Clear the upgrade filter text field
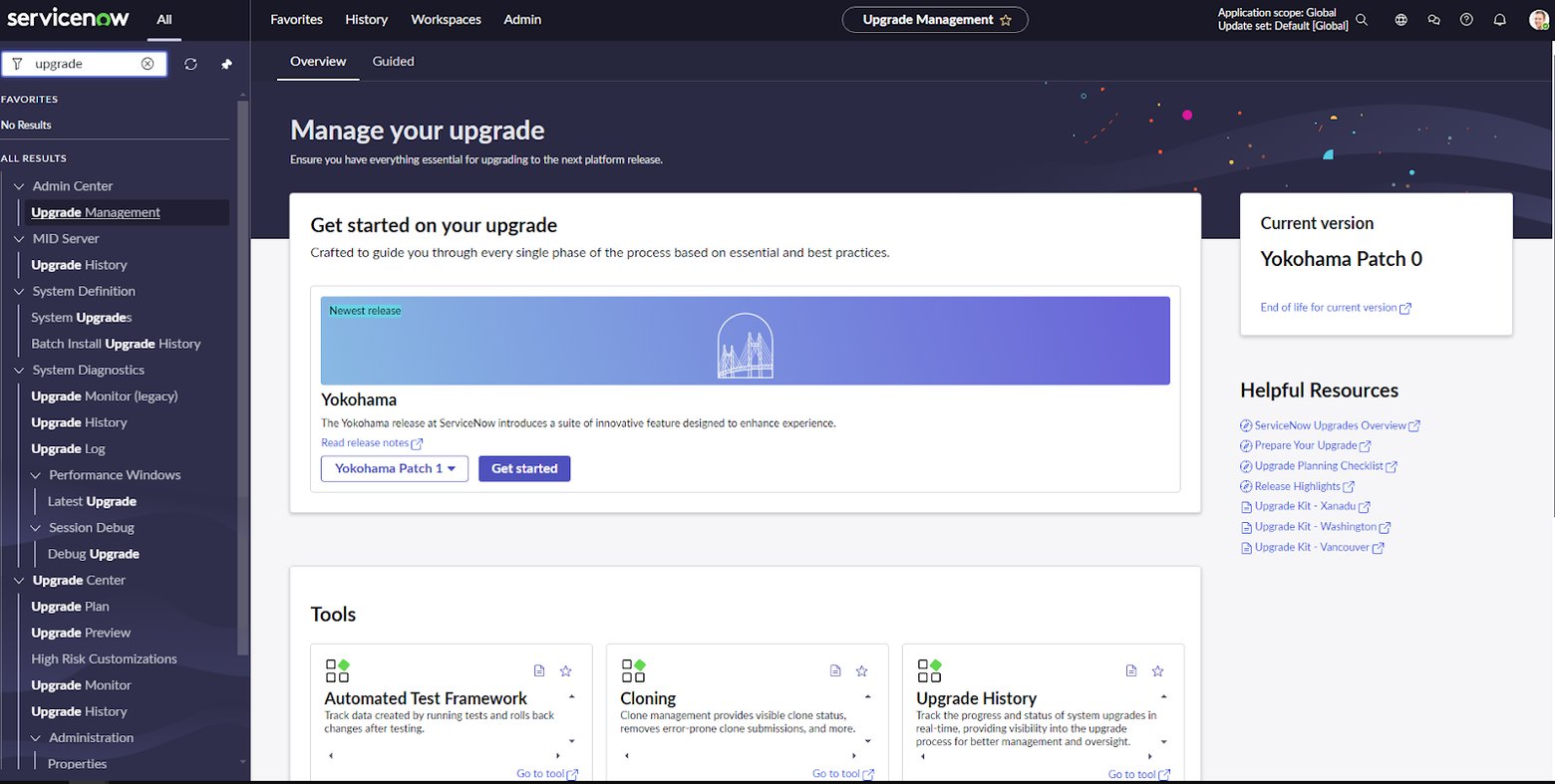 (148, 63)
